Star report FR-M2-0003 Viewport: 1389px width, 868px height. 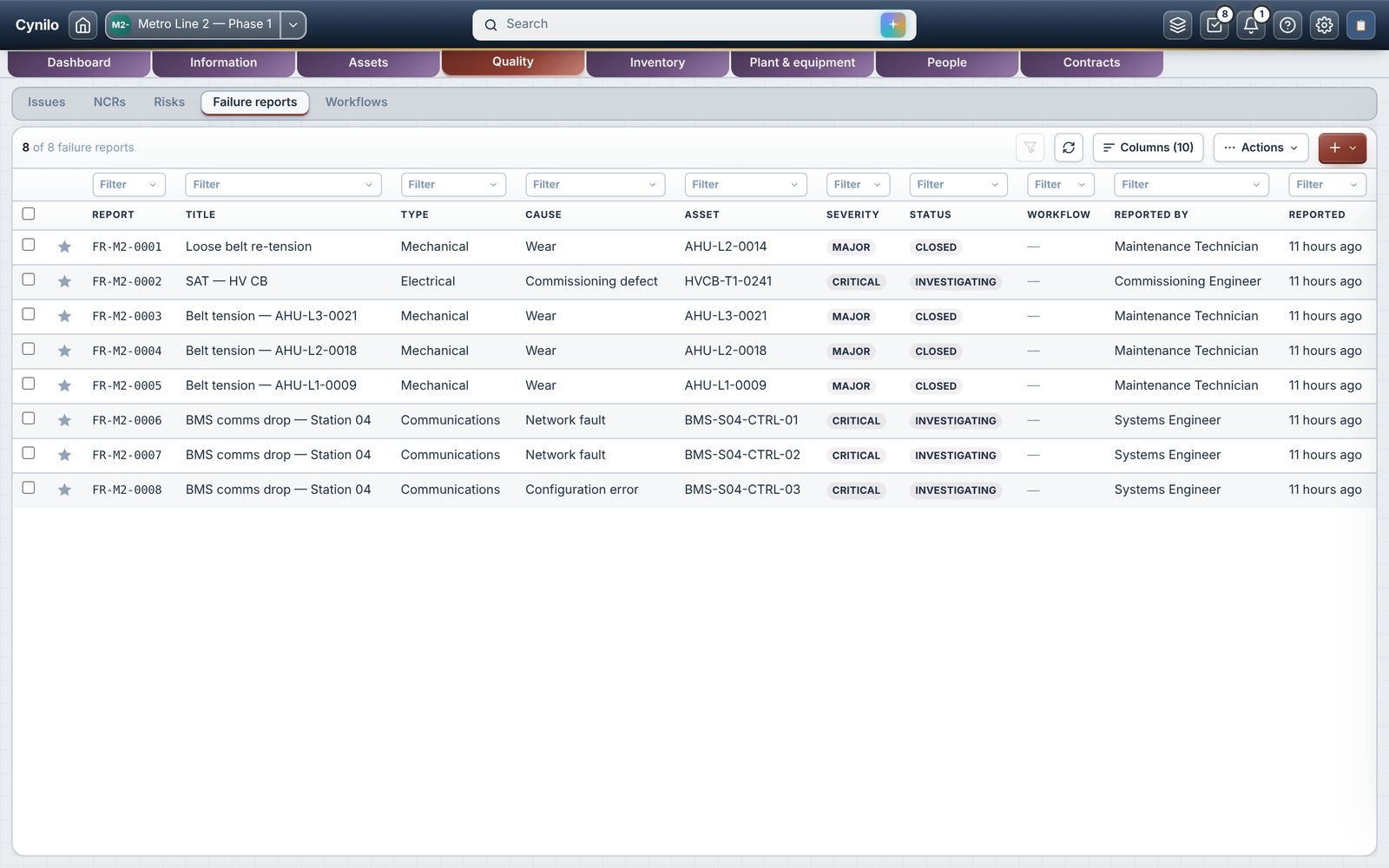tap(64, 316)
